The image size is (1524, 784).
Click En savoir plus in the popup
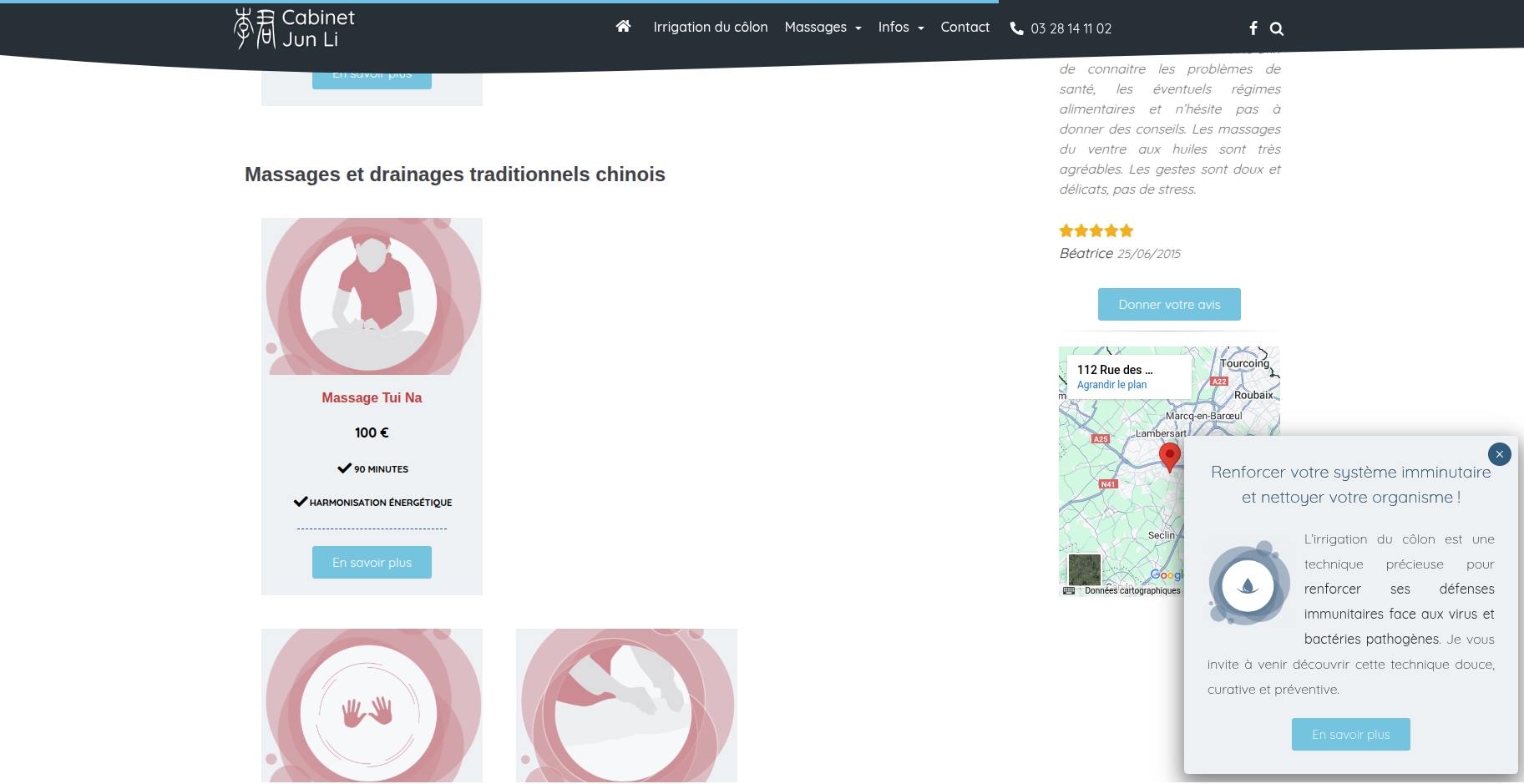(1350, 735)
